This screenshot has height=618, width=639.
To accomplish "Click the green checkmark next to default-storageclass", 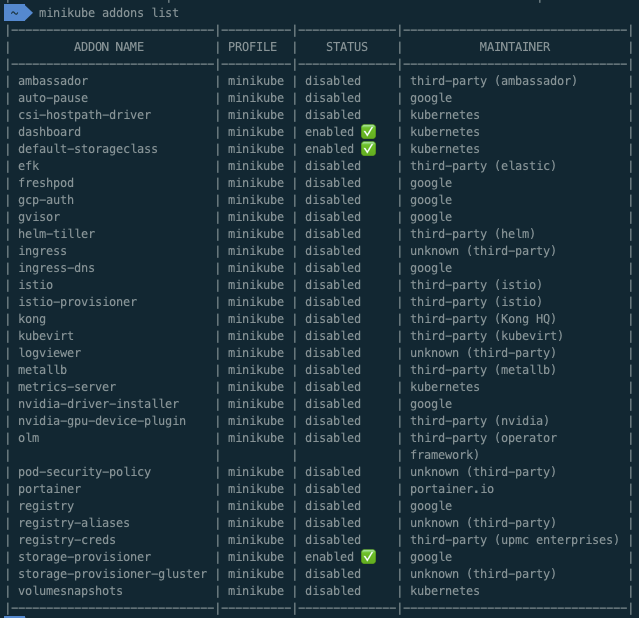I will click(368, 149).
